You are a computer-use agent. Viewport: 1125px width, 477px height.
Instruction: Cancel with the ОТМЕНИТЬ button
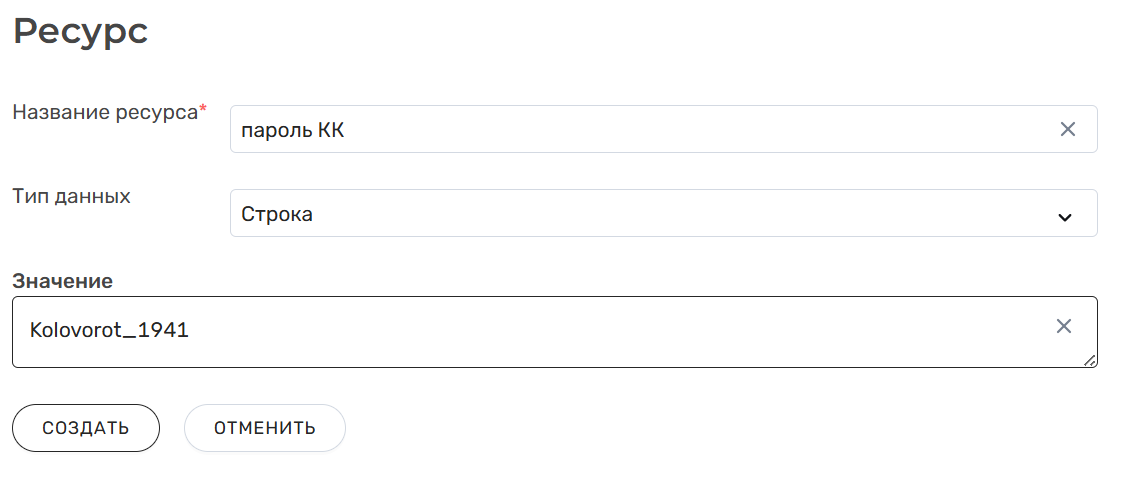[265, 428]
